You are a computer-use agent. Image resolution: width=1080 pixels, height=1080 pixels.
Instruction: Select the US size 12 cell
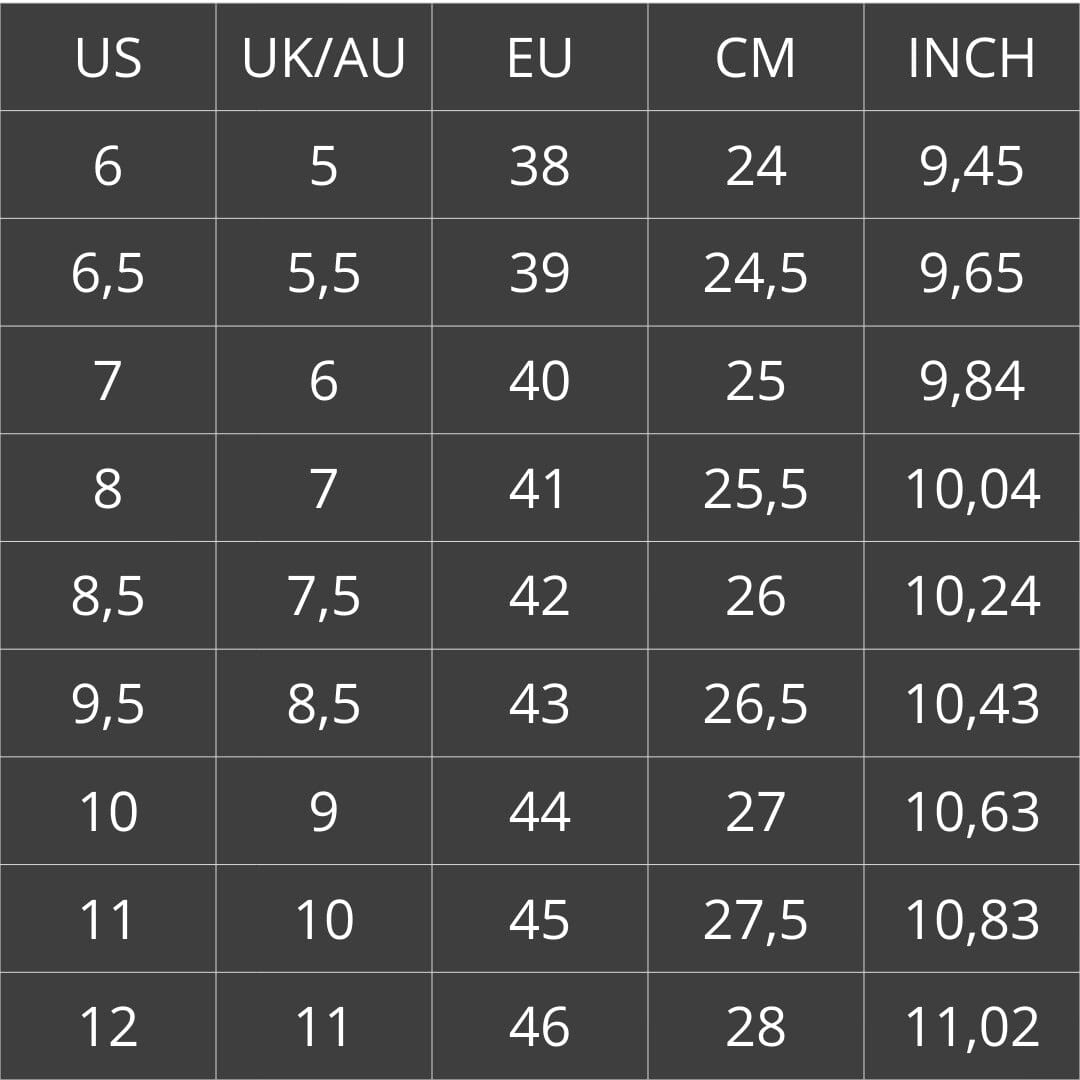(x=108, y=1027)
